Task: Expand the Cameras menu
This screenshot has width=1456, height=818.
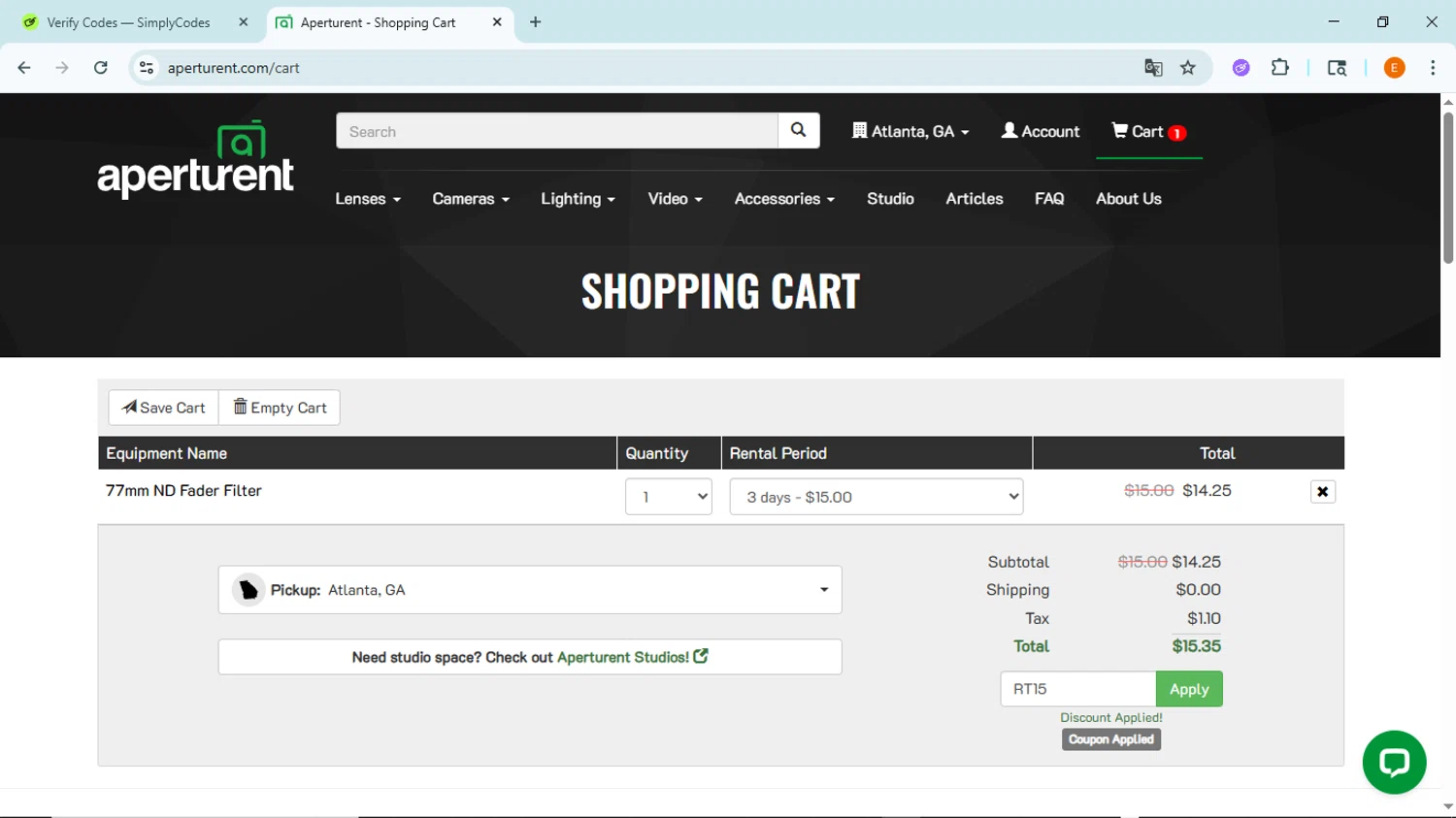Action: 471,199
